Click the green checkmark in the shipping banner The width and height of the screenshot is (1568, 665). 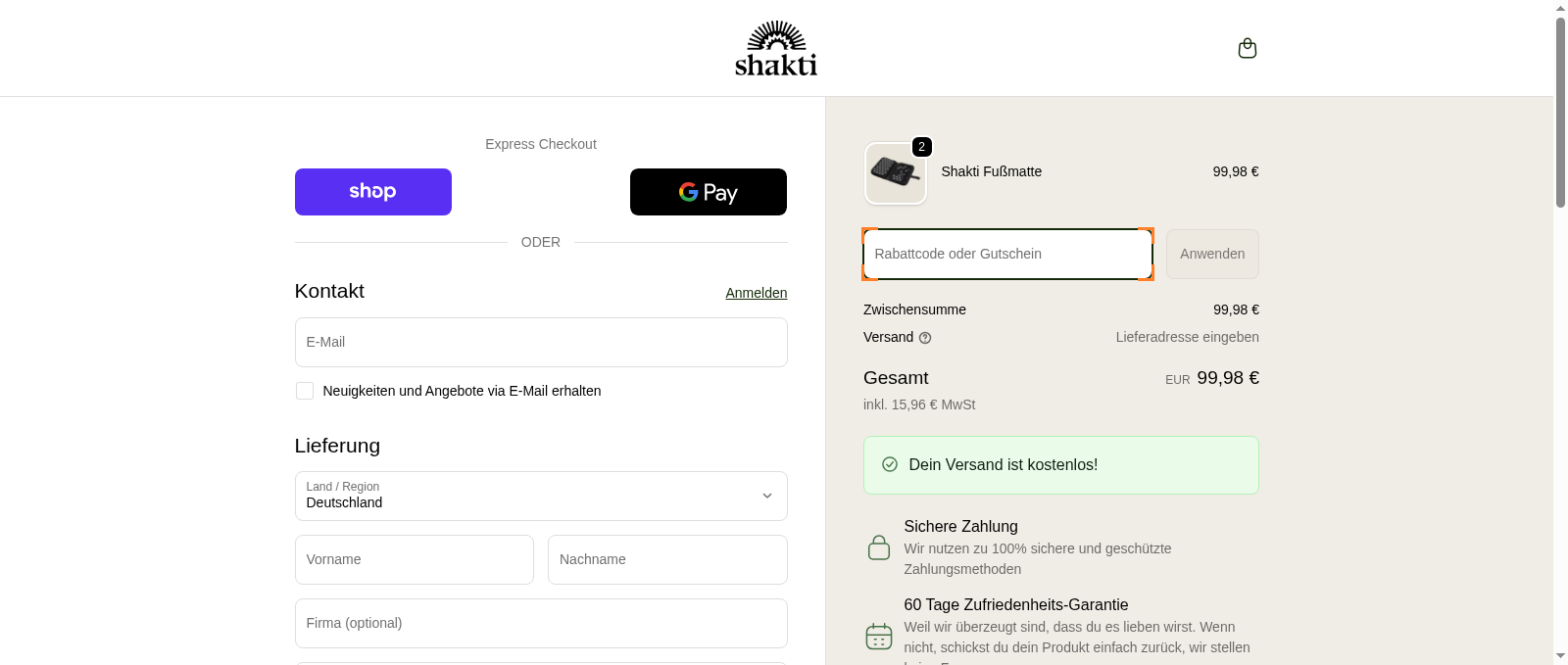click(888, 464)
